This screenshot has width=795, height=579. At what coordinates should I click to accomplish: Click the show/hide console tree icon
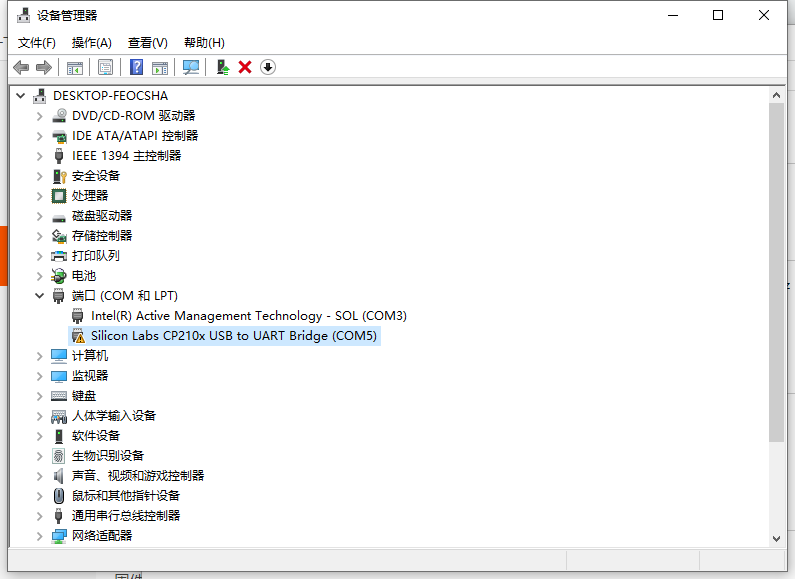(x=75, y=67)
